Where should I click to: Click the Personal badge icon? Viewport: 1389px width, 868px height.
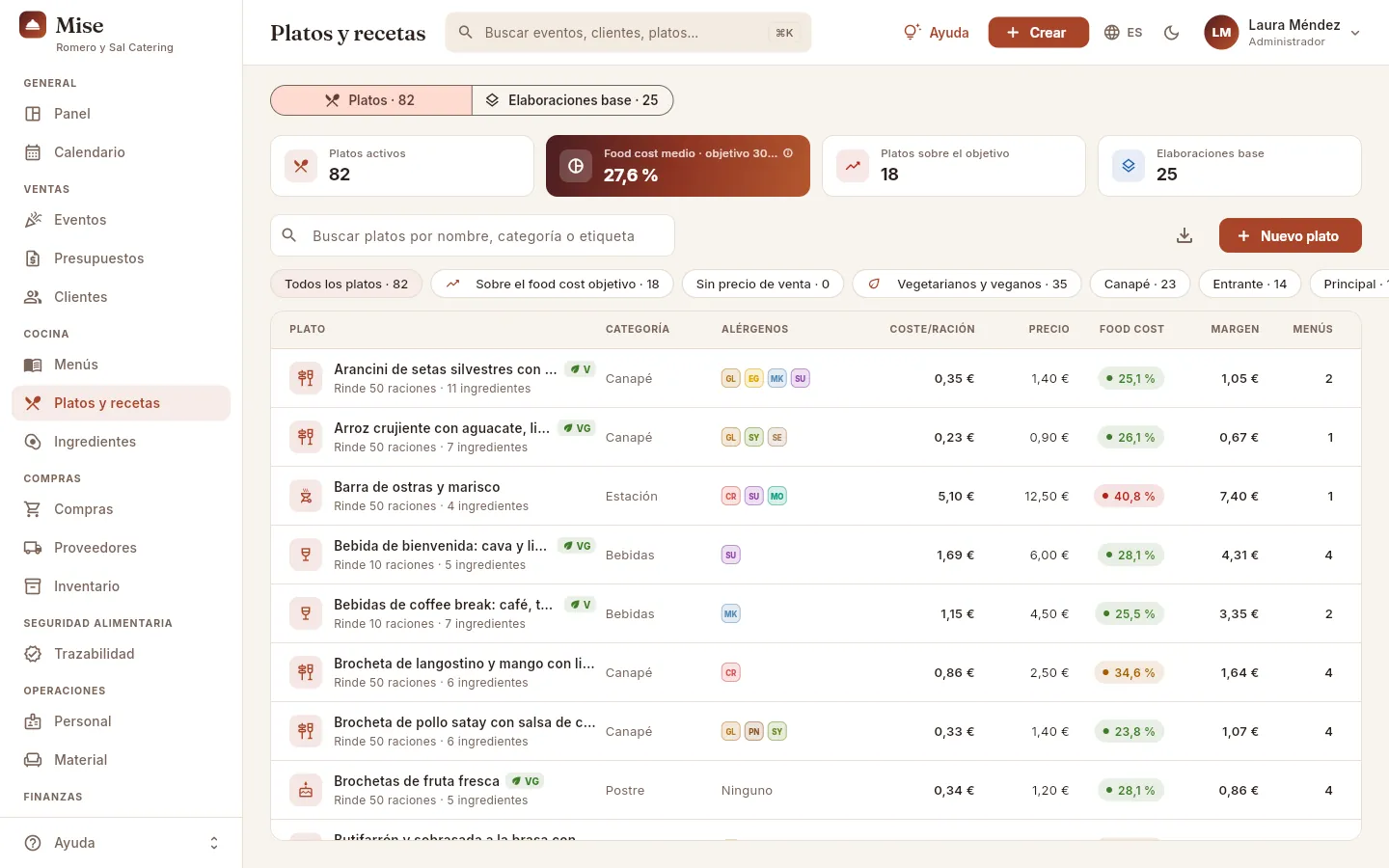point(33,721)
